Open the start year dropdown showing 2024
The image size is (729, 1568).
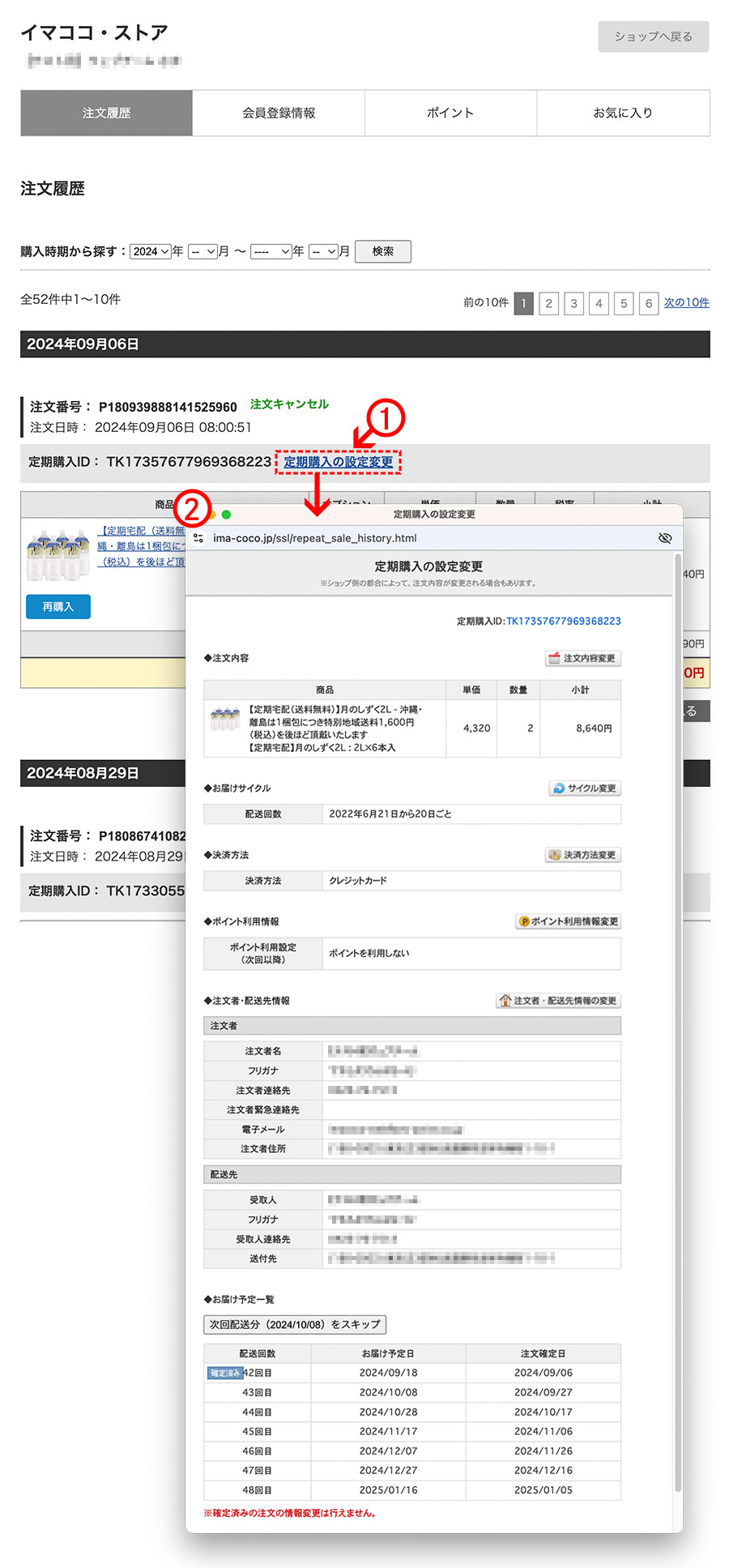[x=151, y=252]
